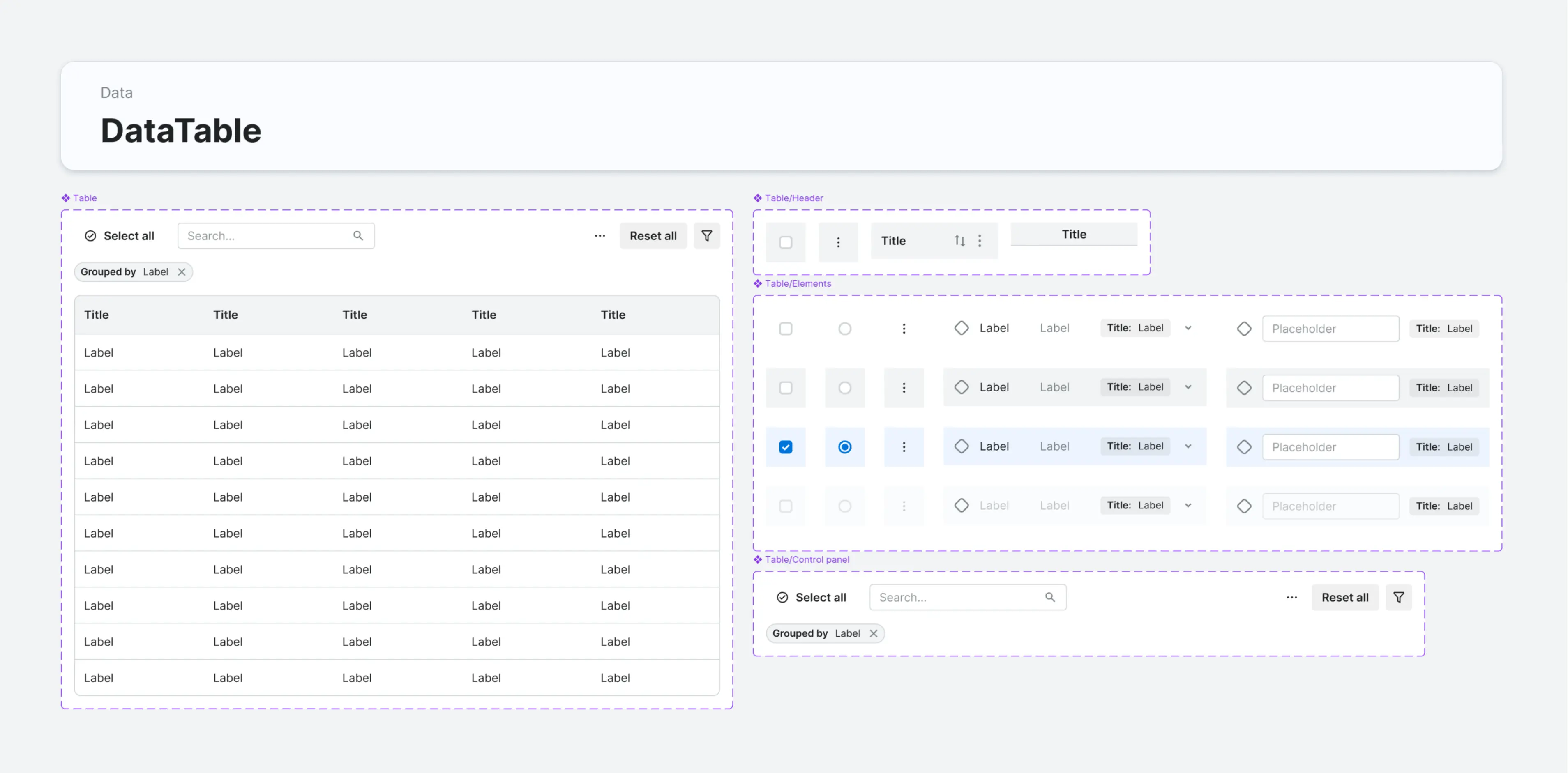Click the kebab icon beside the sortable Title header
Screen dimensions: 1568x773
click(980, 240)
